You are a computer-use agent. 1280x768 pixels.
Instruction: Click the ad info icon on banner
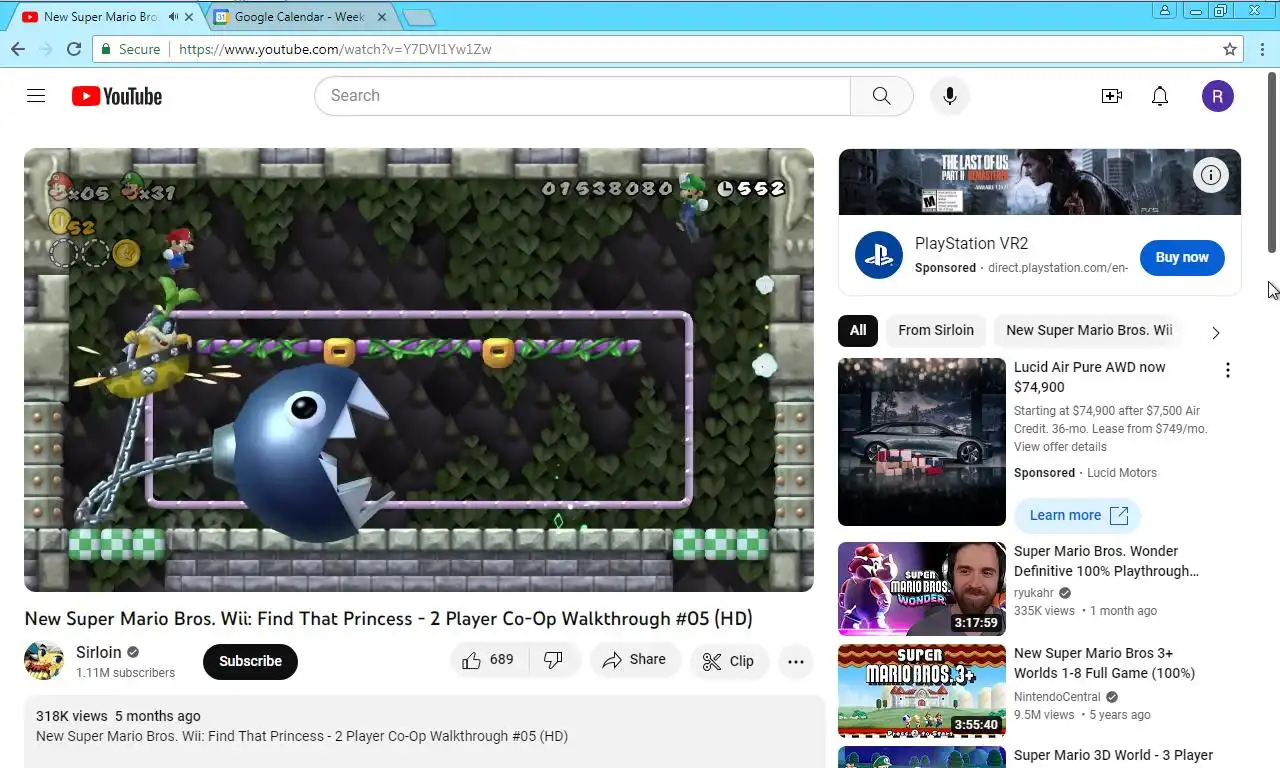pos(1211,176)
